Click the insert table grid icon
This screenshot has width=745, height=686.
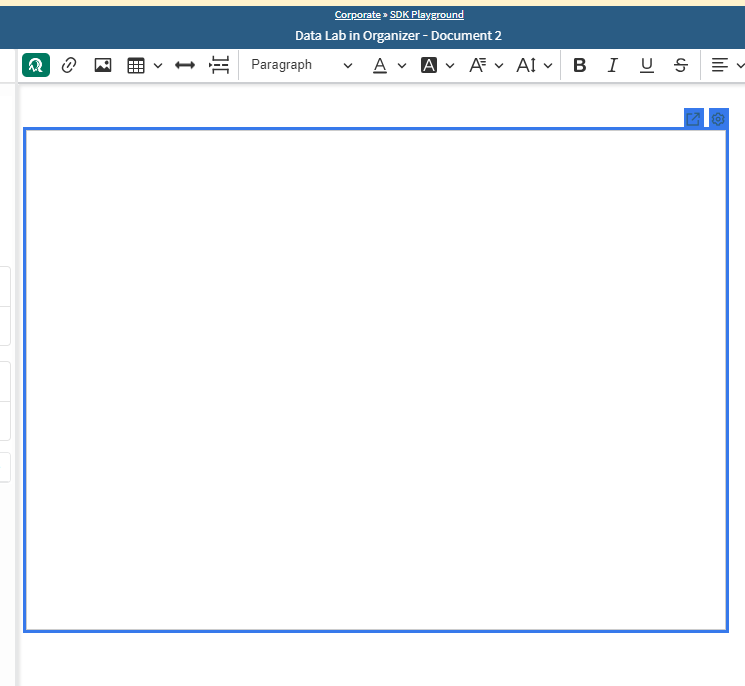tap(136, 65)
